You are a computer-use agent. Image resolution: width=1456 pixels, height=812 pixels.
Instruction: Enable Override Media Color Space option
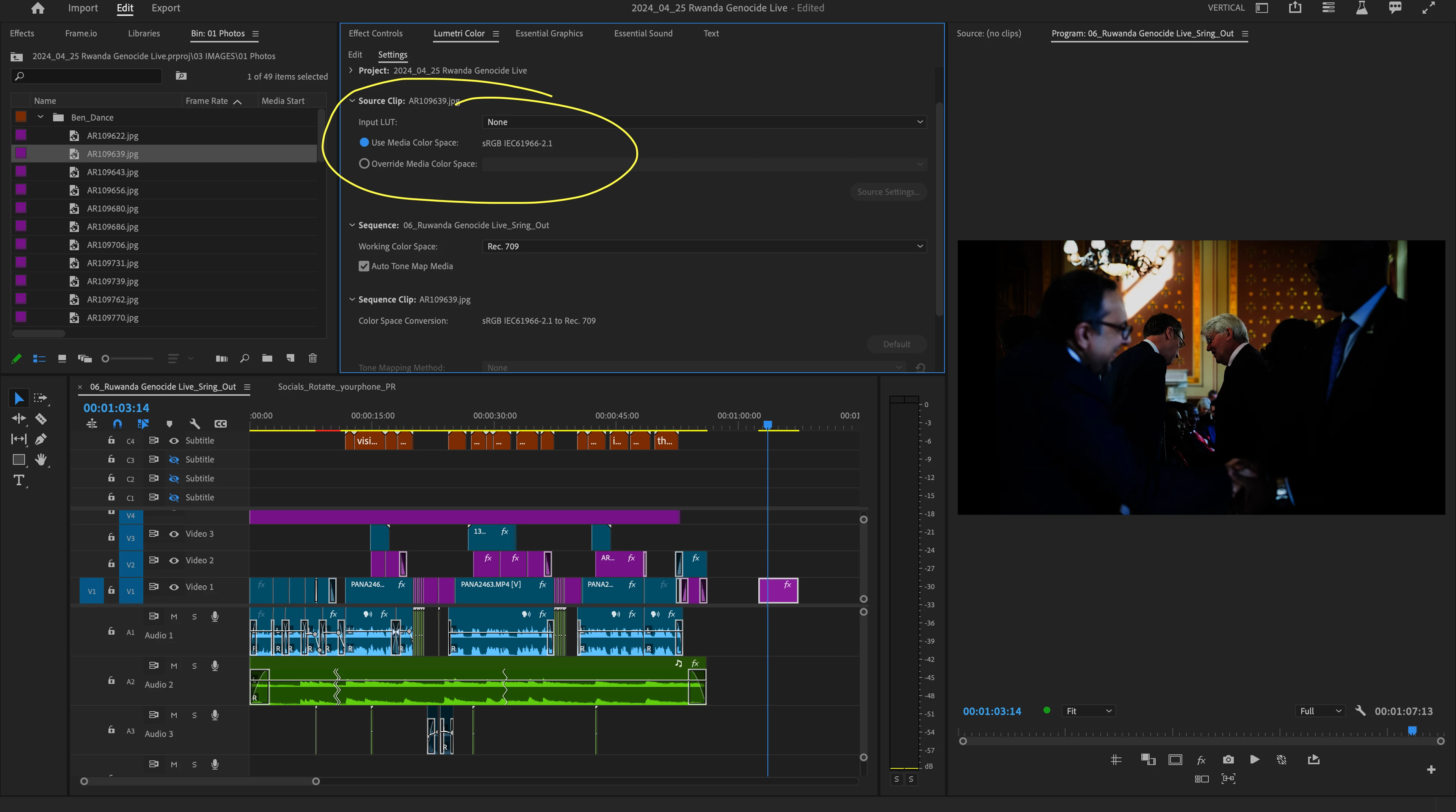point(364,164)
